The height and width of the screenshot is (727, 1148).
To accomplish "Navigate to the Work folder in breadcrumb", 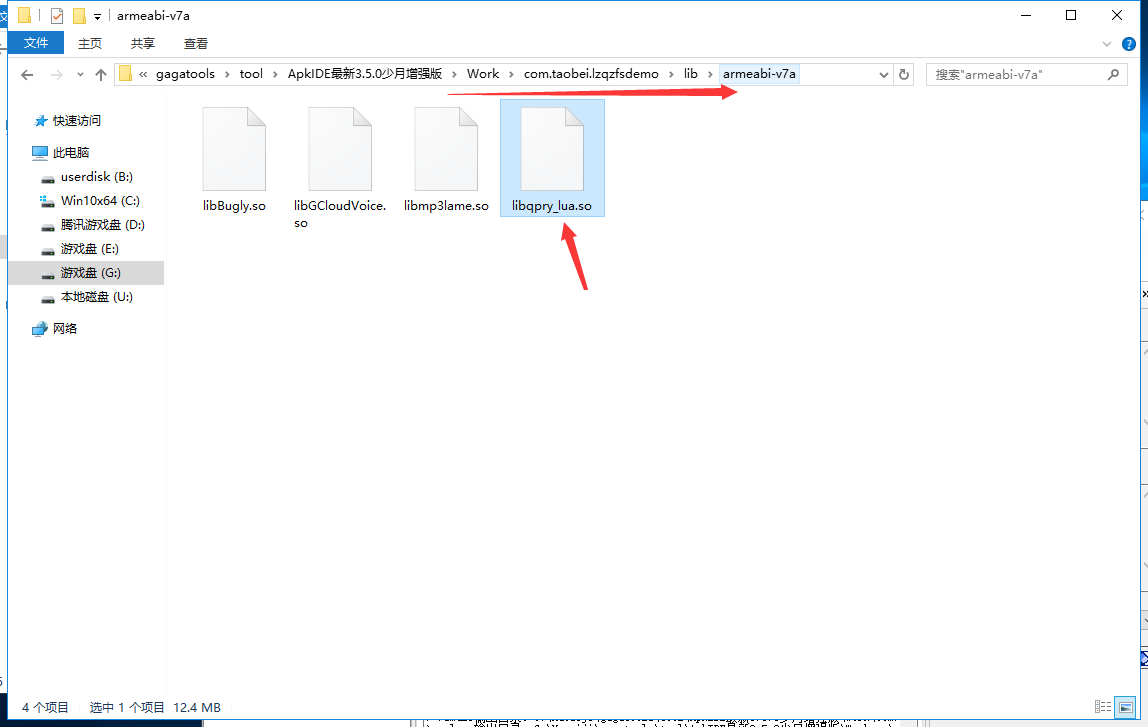I will pos(482,74).
